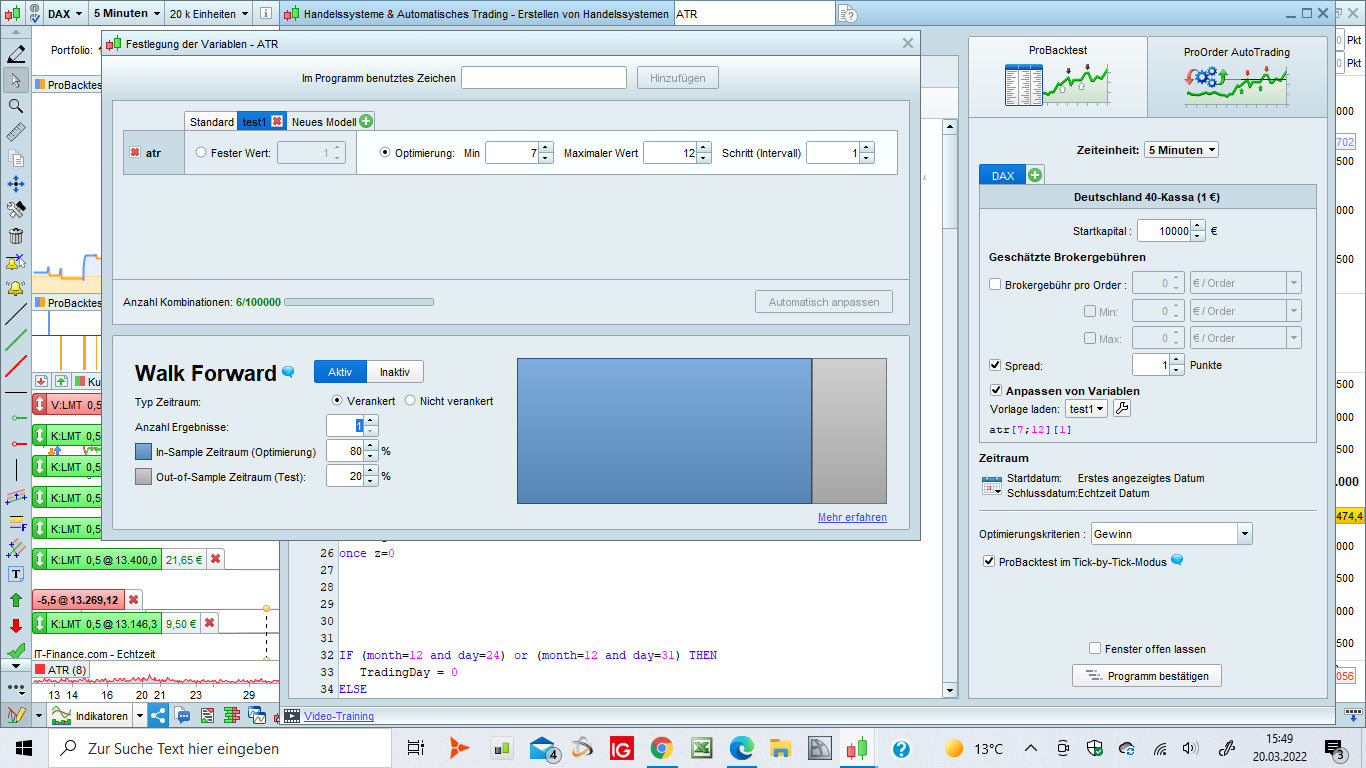Select the Nicht verankert option
Viewport: 1366px width, 768px height.
click(410, 401)
